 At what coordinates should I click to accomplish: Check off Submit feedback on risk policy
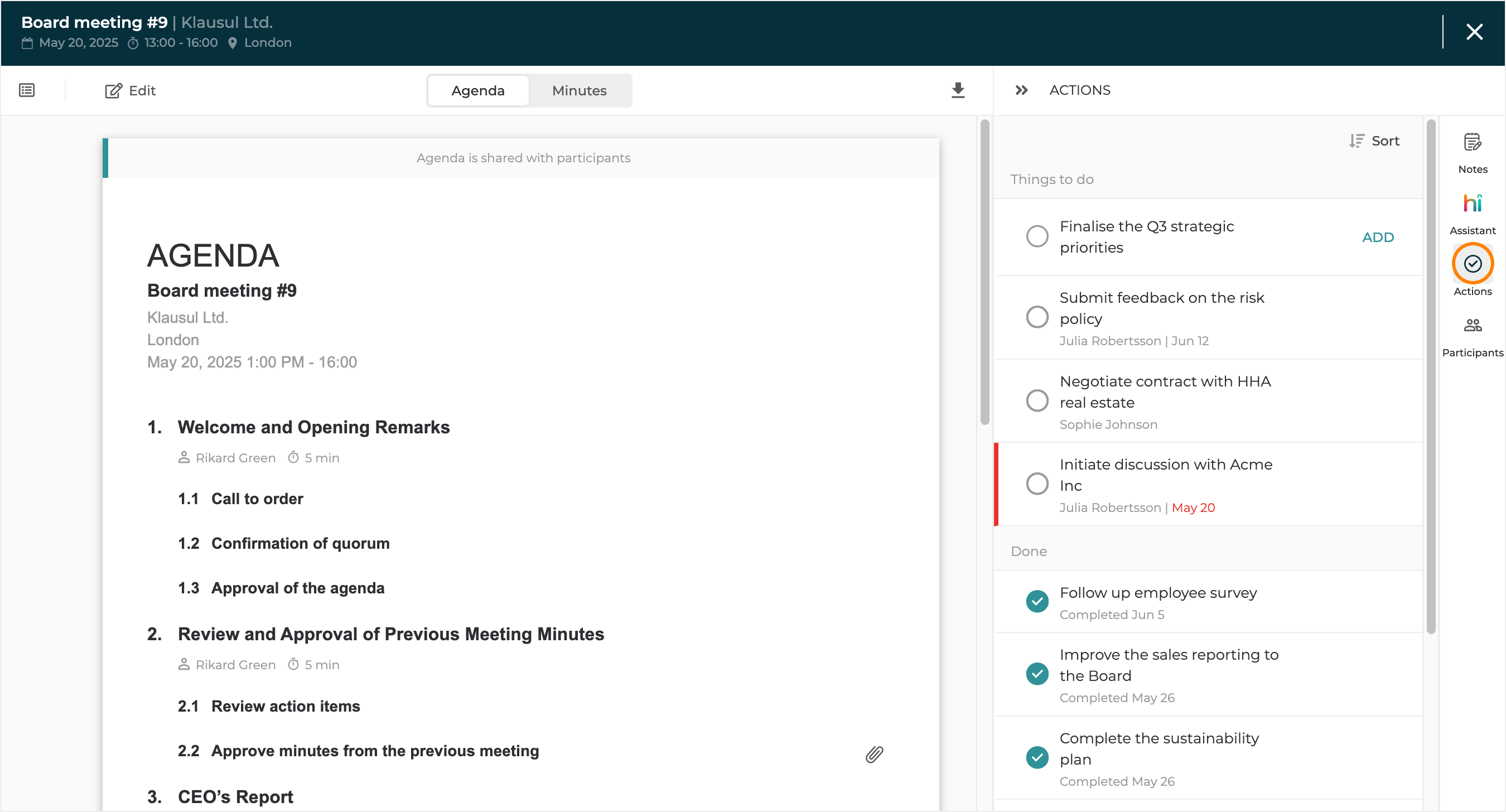pyautogui.click(x=1036, y=317)
